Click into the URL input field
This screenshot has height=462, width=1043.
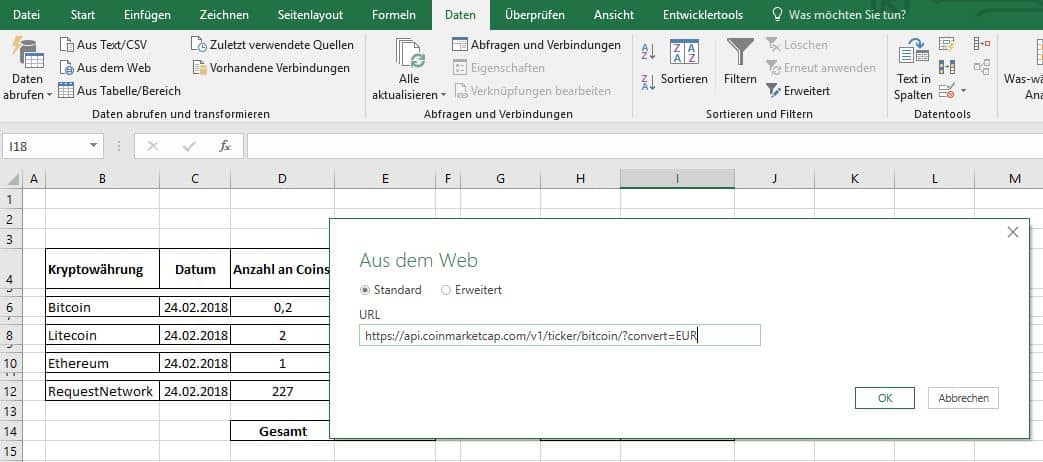pos(560,335)
